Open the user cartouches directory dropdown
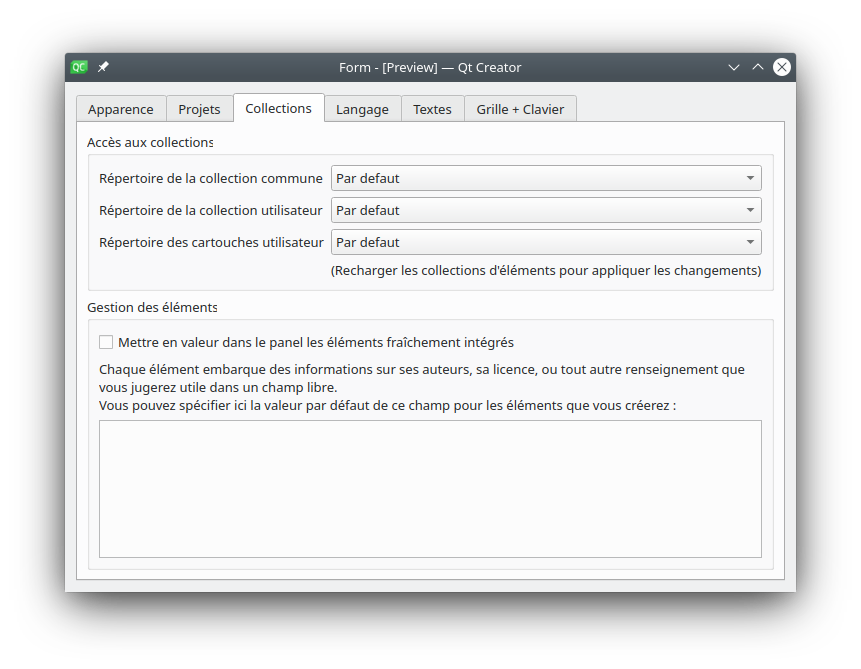Image resolution: width=861 pixels, height=669 pixels. pyautogui.click(x=546, y=242)
